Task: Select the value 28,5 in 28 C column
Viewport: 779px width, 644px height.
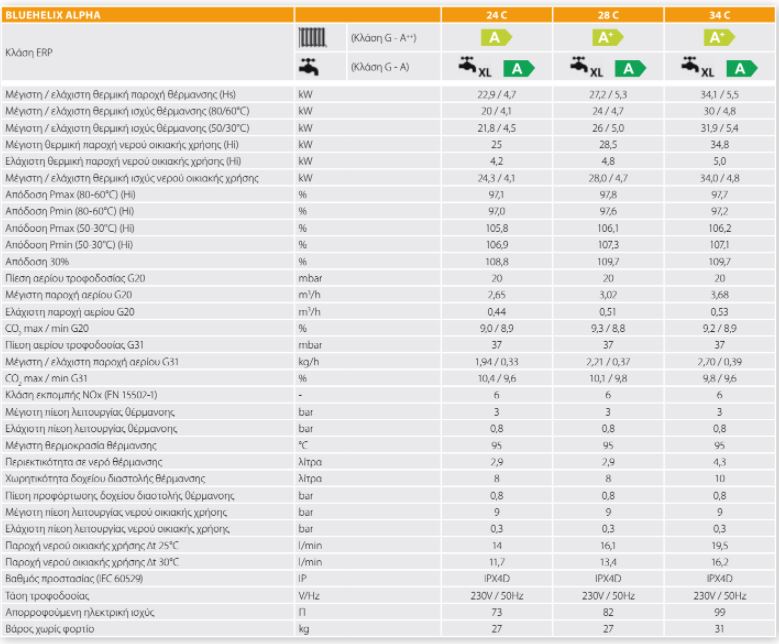Action: 608,145
